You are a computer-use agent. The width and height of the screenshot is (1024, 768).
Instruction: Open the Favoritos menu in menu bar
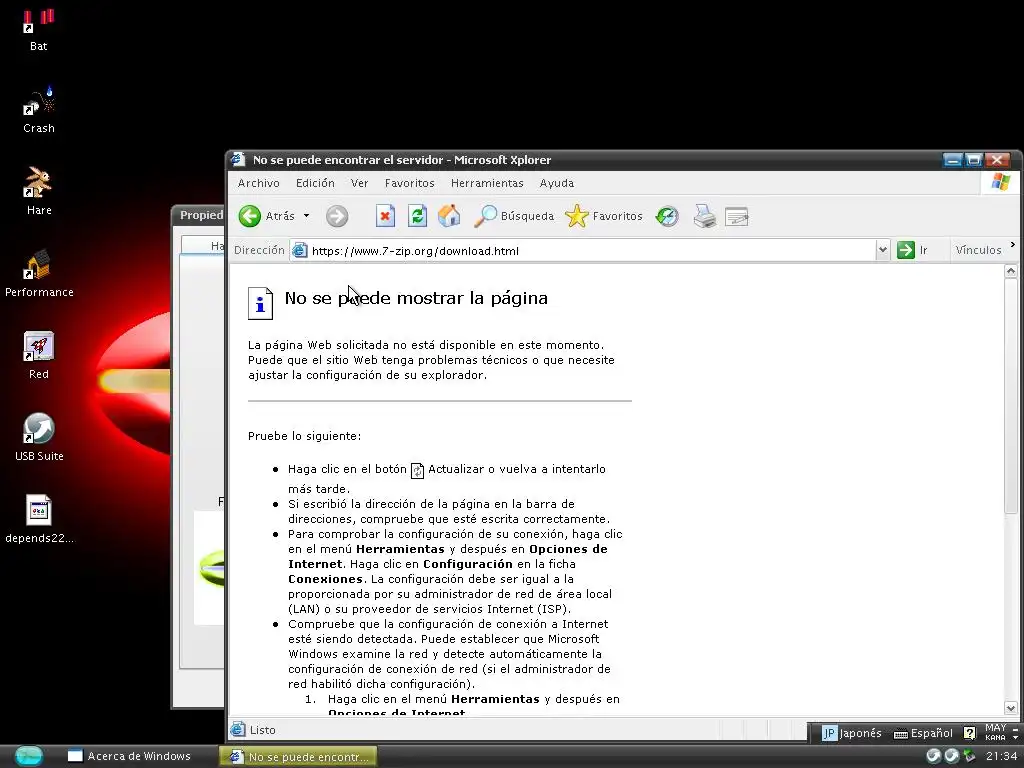tap(409, 184)
